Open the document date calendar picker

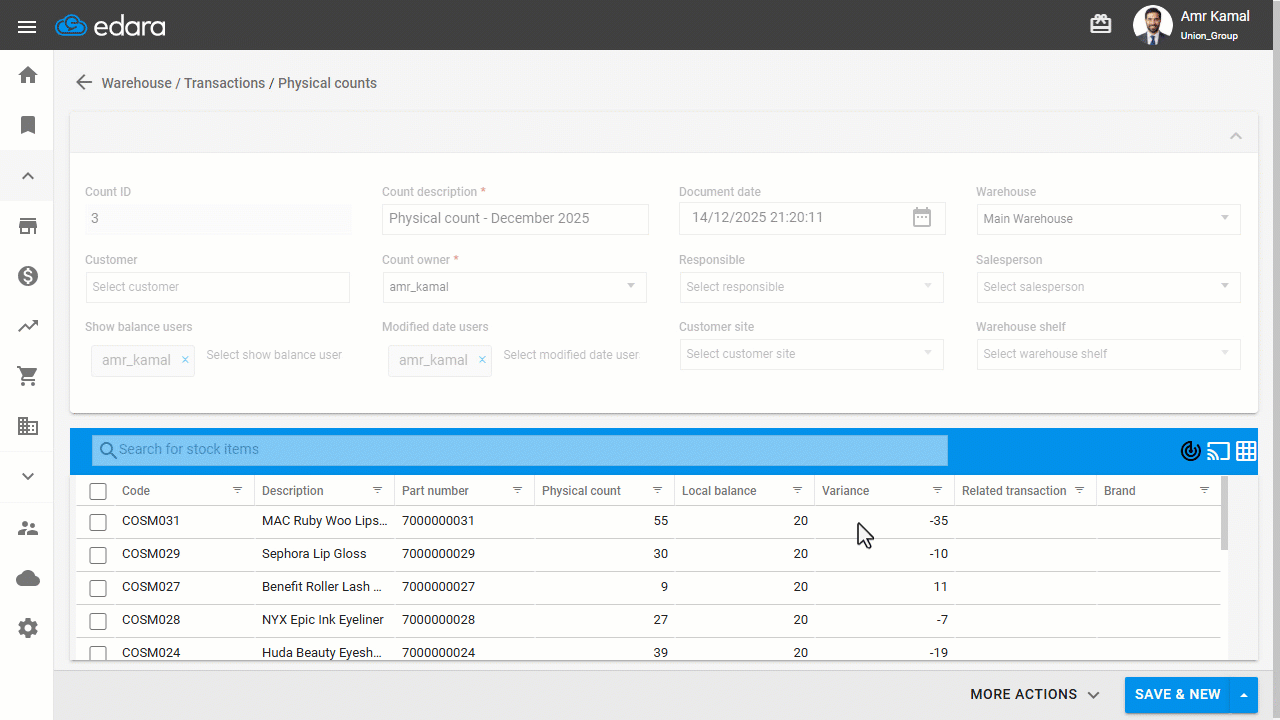pos(922,217)
